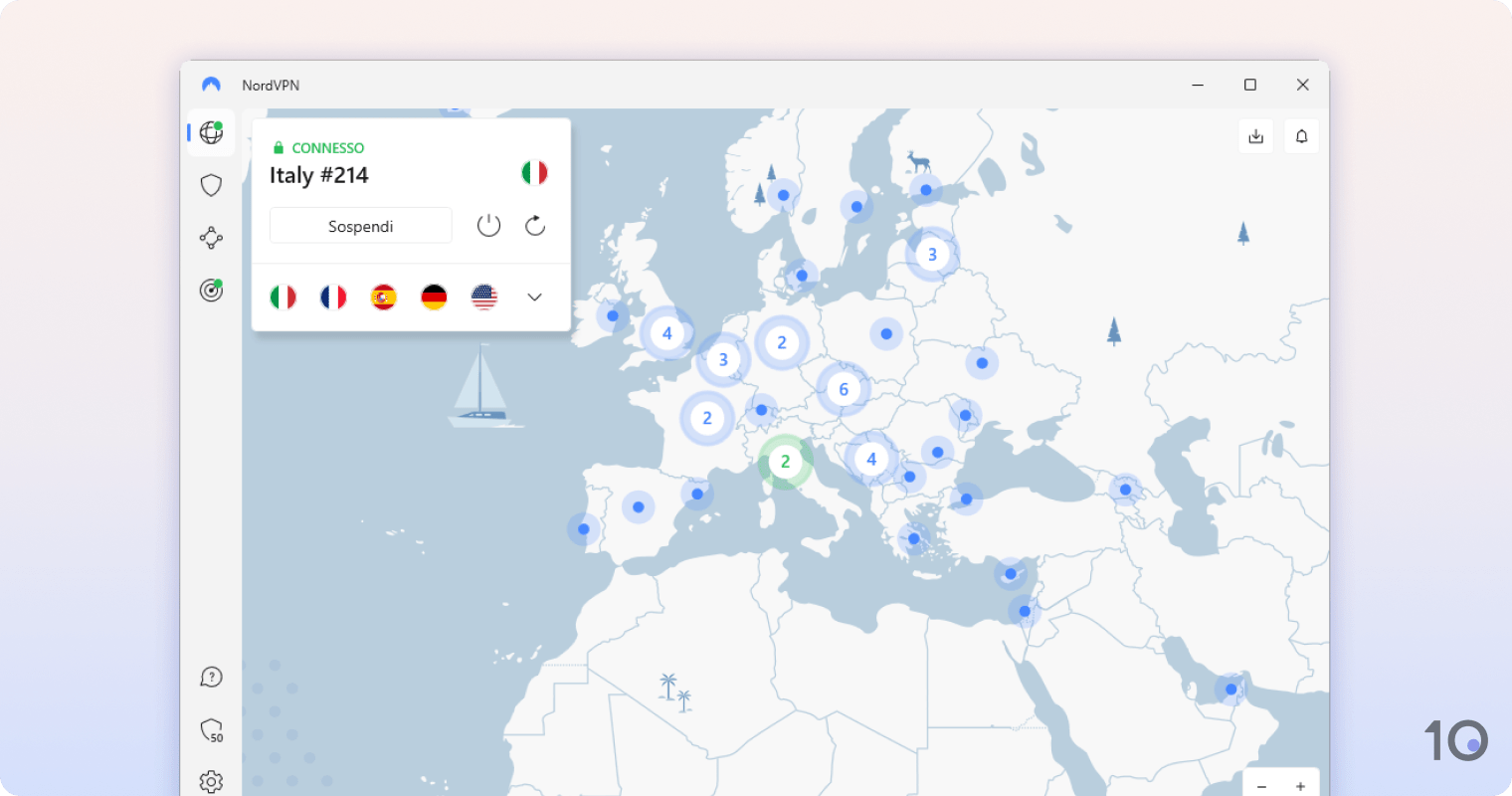
Task: Open the referral shield showing 50
Action: 210,731
